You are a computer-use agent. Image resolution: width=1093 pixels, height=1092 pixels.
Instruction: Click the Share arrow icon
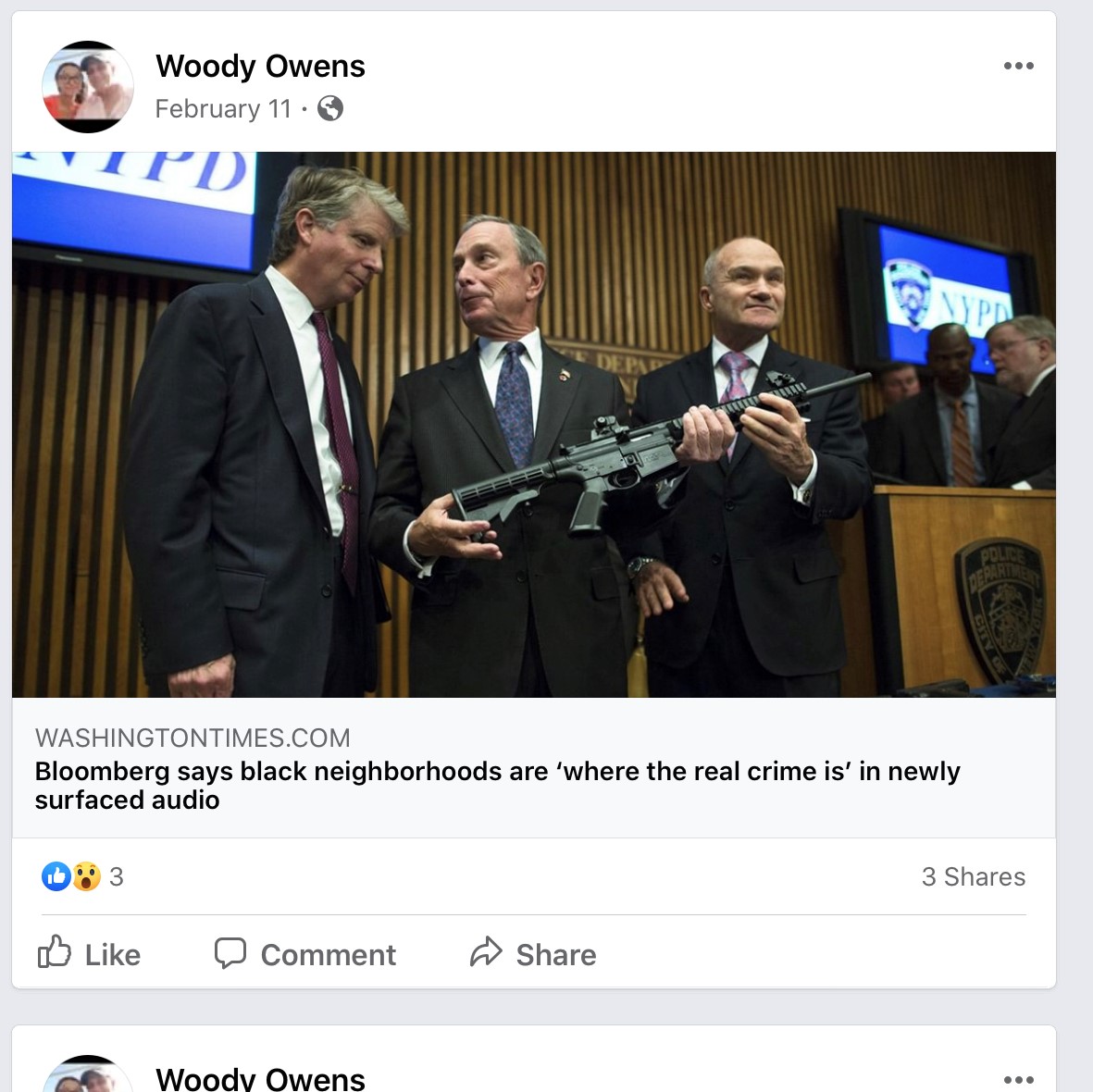[486, 952]
